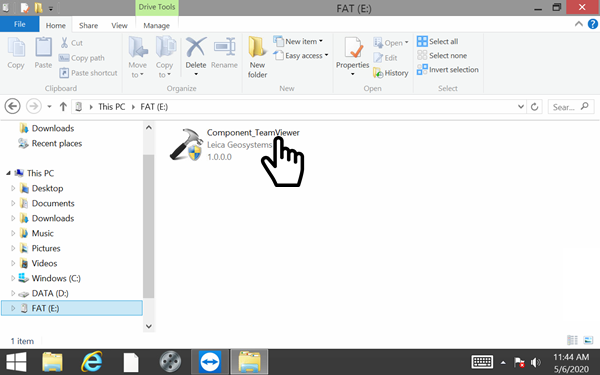600x375 pixels.
Task: Launch Internet Explorer from taskbar
Action: (92, 362)
